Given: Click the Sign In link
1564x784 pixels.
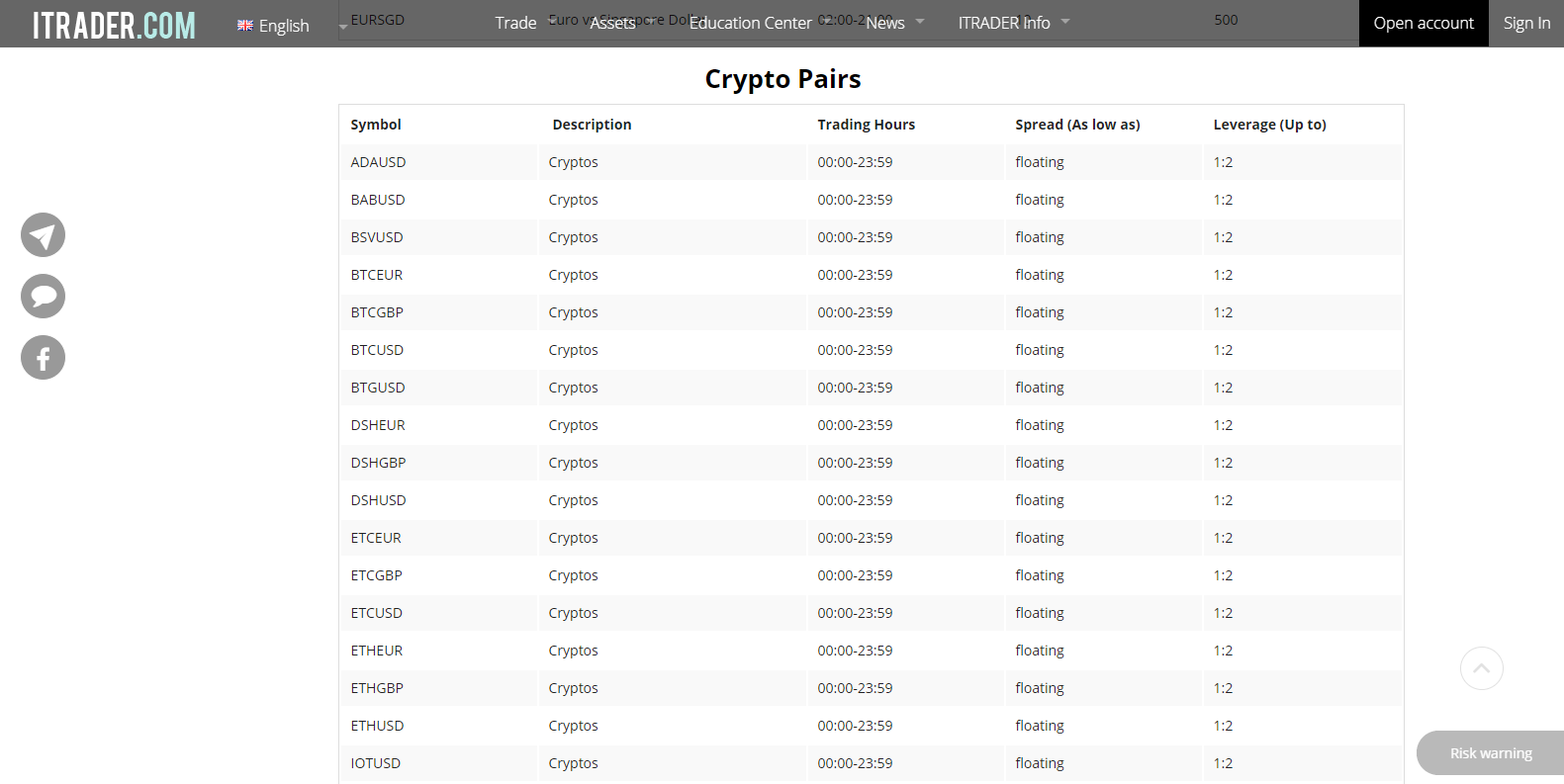Looking at the screenshot, I should coord(1526,23).
